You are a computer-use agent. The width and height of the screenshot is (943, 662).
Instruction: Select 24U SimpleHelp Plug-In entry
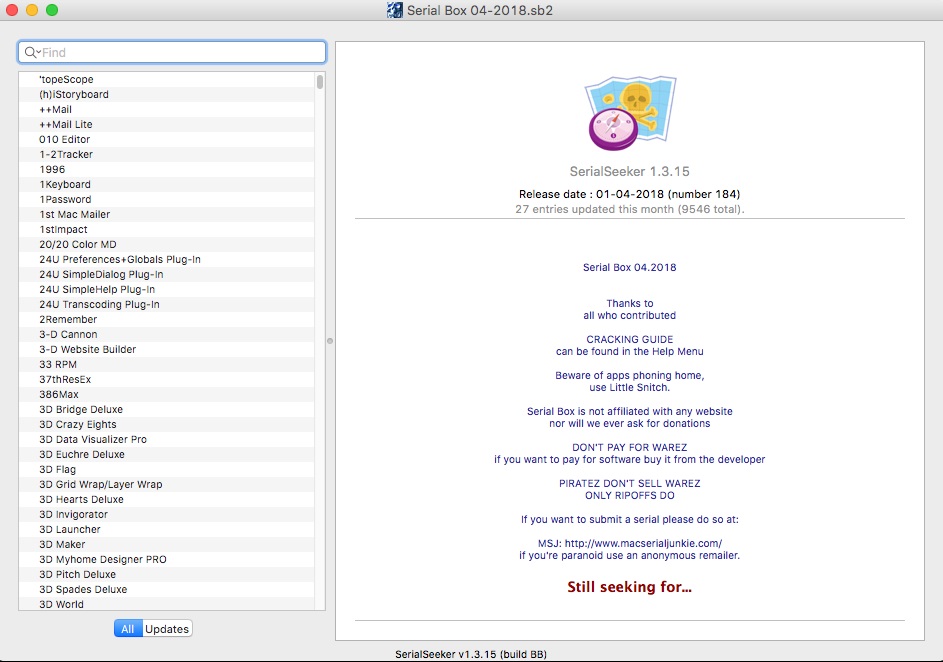point(167,290)
